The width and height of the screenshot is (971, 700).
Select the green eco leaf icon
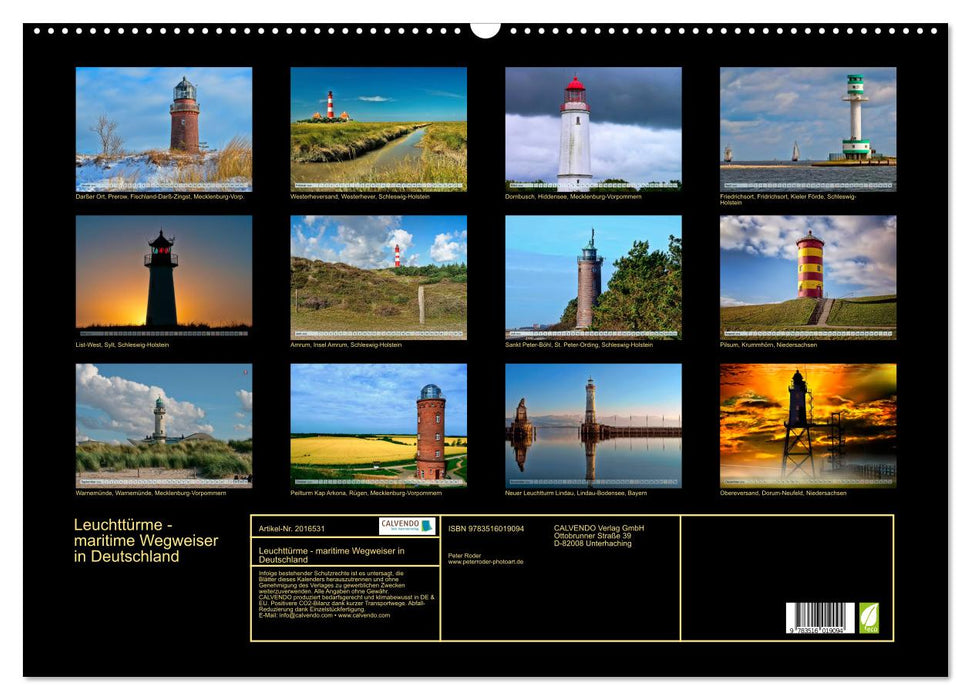[871, 616]
